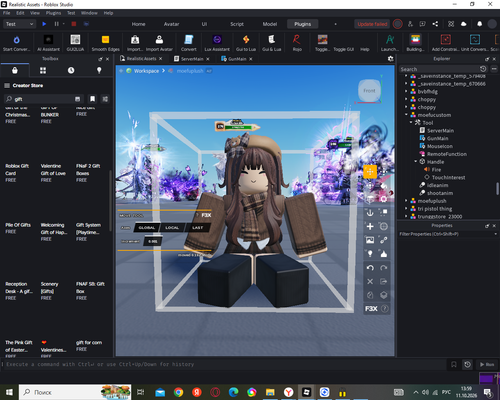Select the F3X weld link tool
The width and height of the screenshot is (500, 400).
[384, 240]
